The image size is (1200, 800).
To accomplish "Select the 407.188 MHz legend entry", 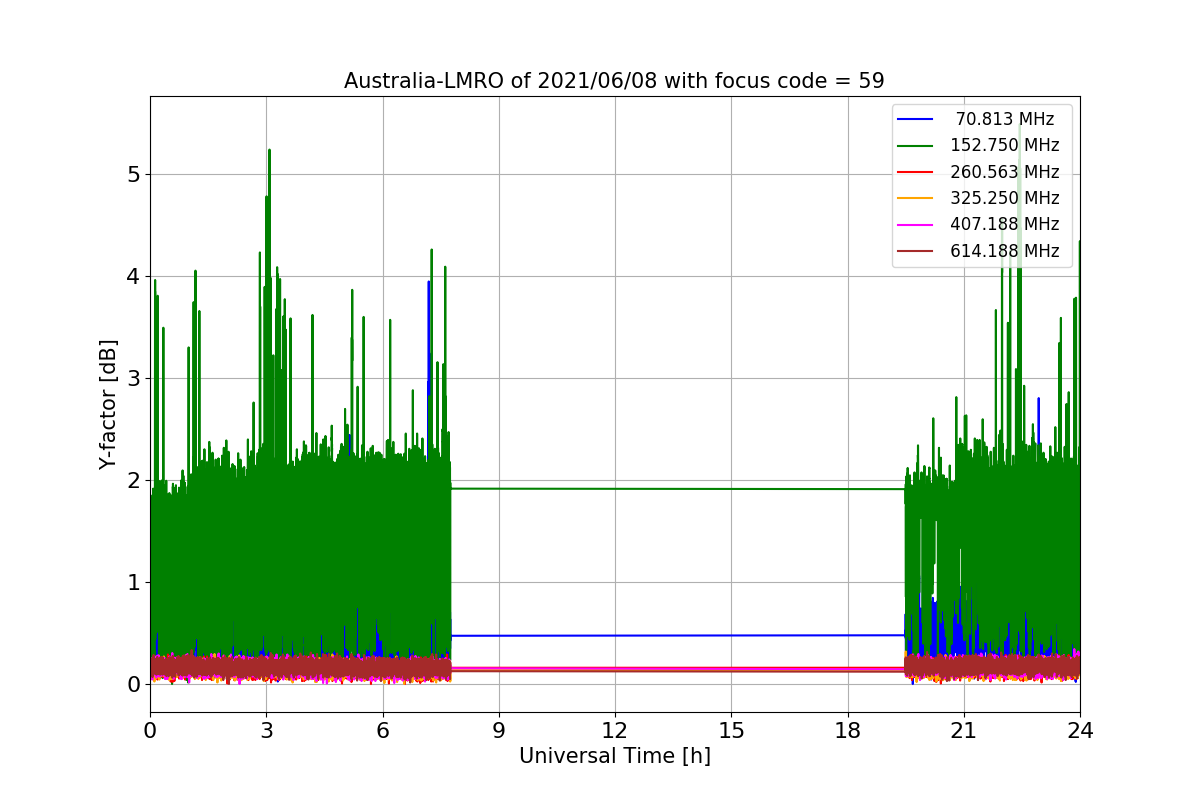I will click(x=979, y=224).
